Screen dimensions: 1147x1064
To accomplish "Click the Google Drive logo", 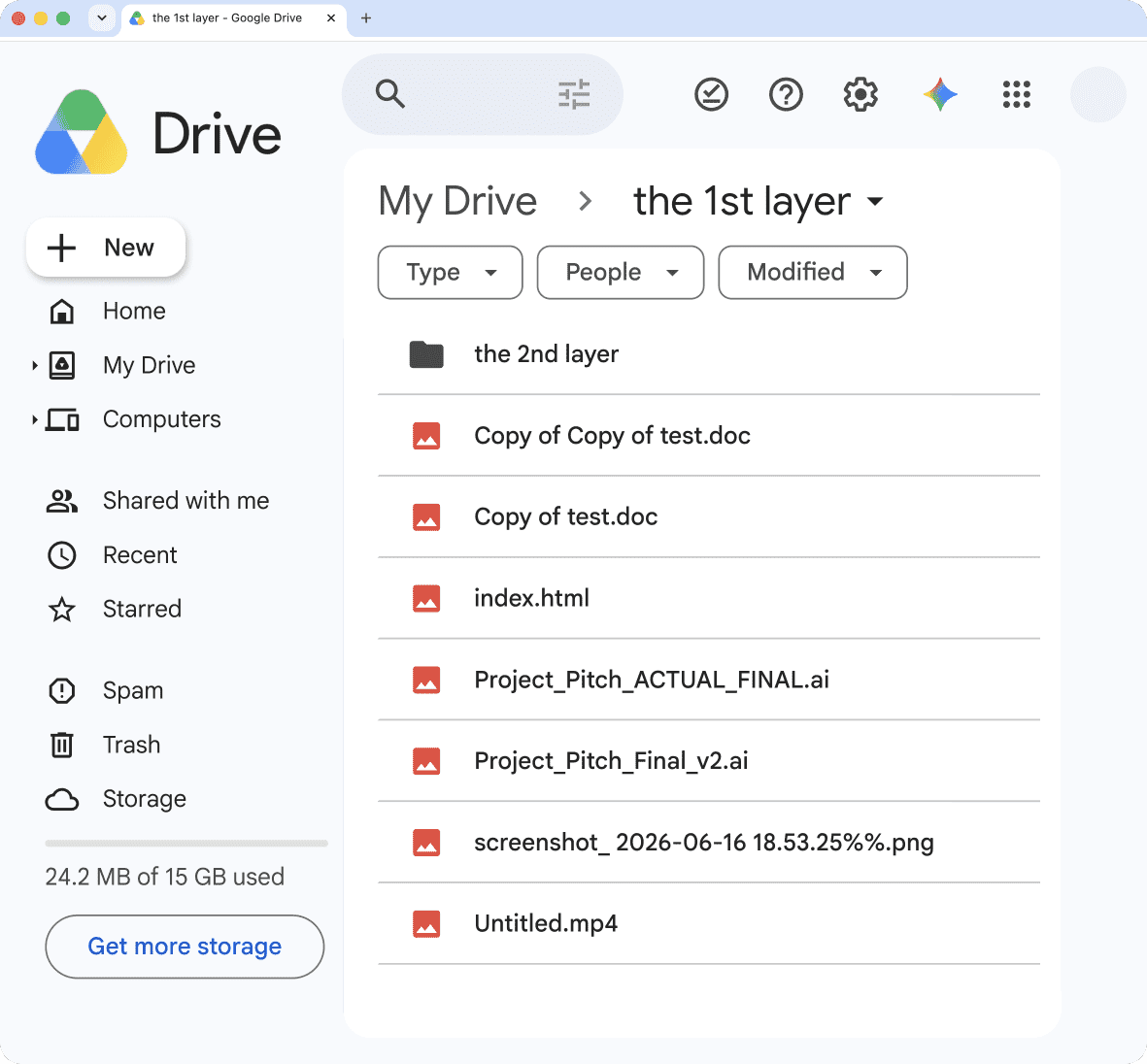I will (x=82, y=132).
